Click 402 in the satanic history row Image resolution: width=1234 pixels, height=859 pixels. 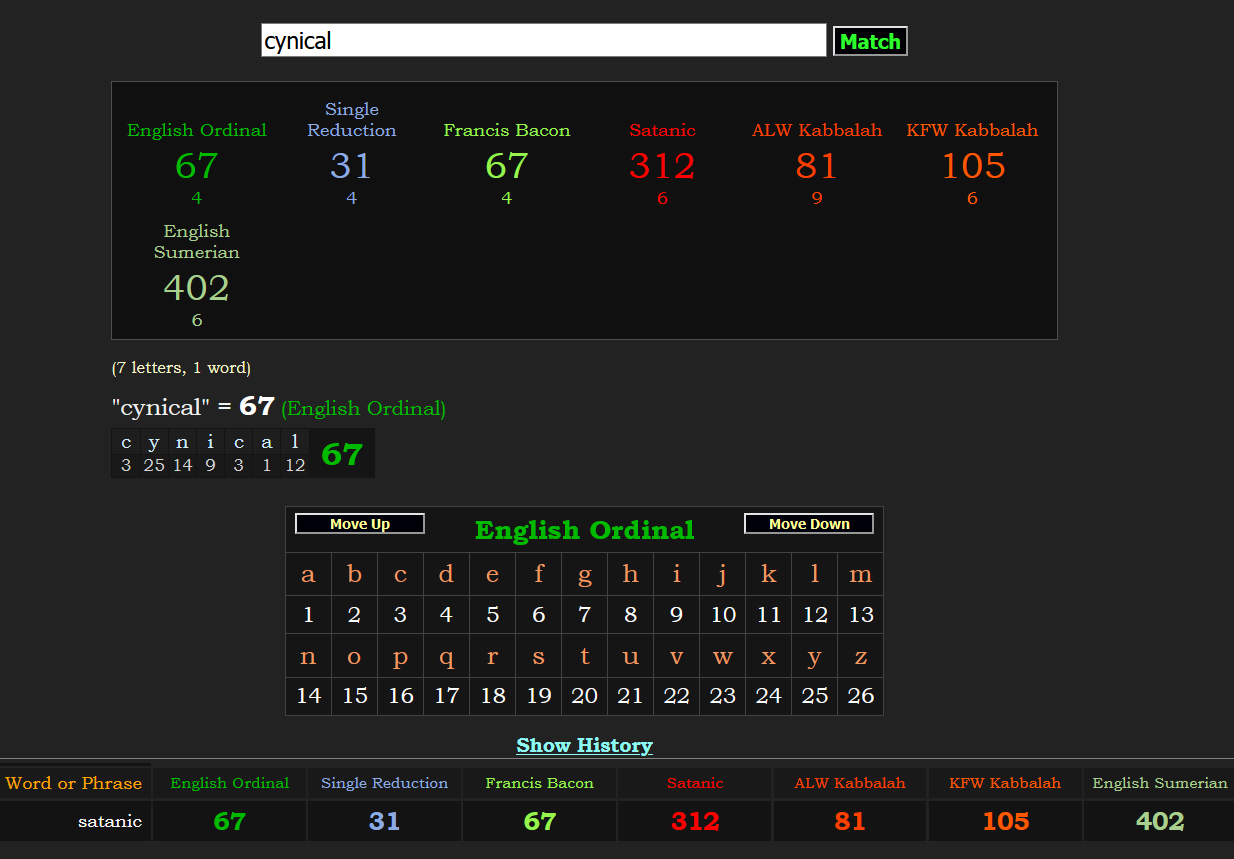pyautogui.click(x=1160, y=821)
